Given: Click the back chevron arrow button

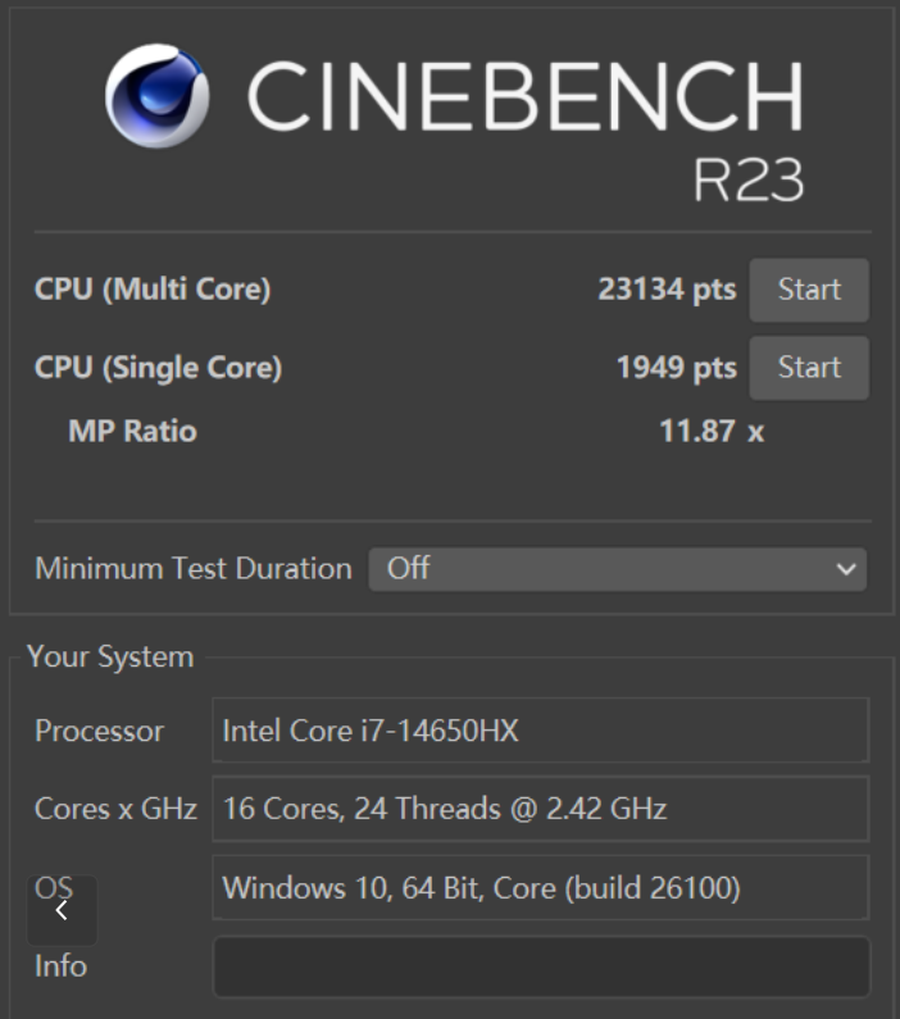Looking at the screenshot, I should (62, 910).
